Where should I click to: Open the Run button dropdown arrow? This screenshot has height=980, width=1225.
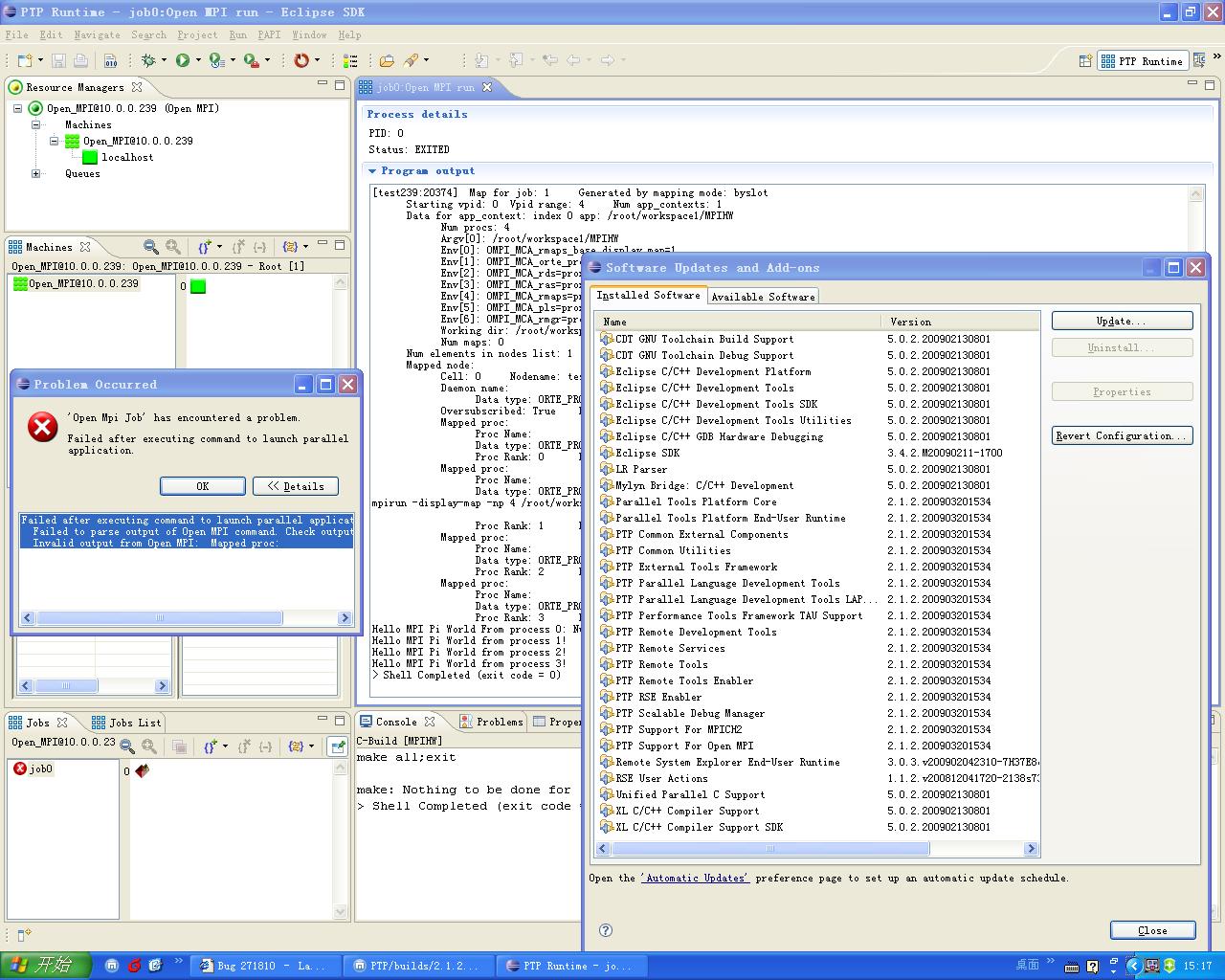tap(198, 60)
